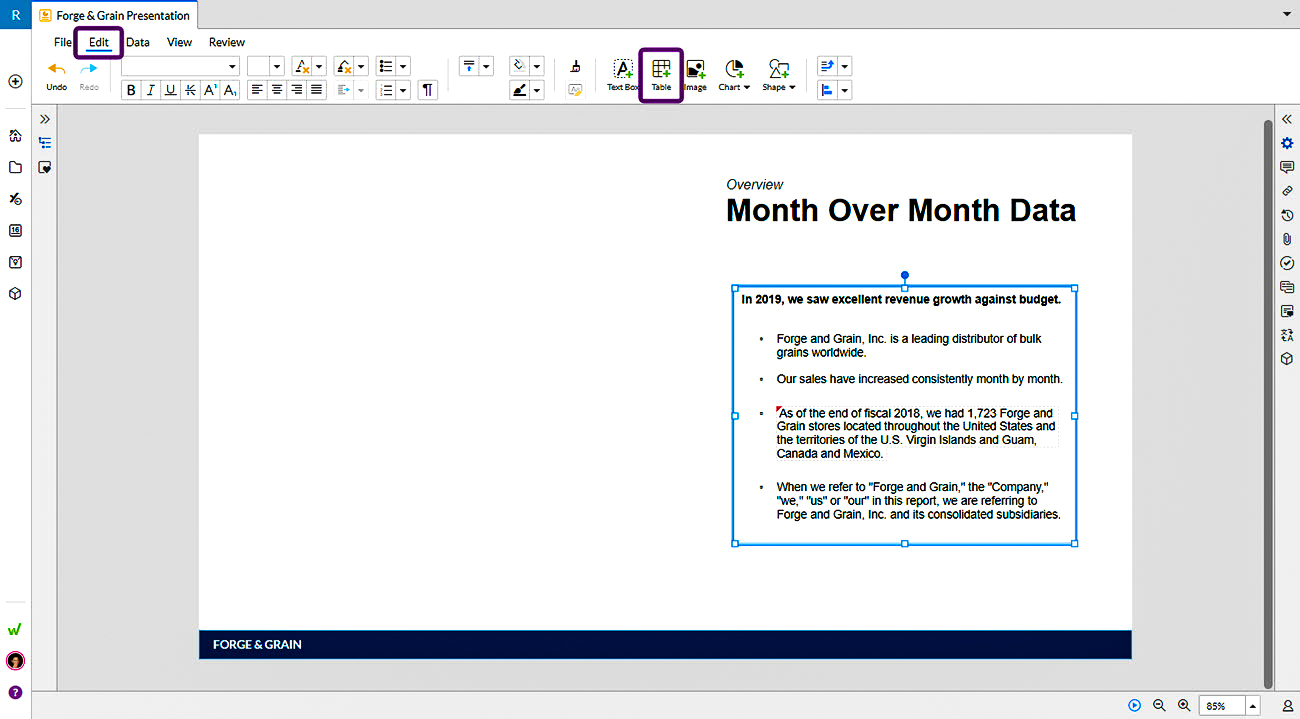Click the Undo arrow
Screen dimensions: 1300x719
tap(56, 68)
